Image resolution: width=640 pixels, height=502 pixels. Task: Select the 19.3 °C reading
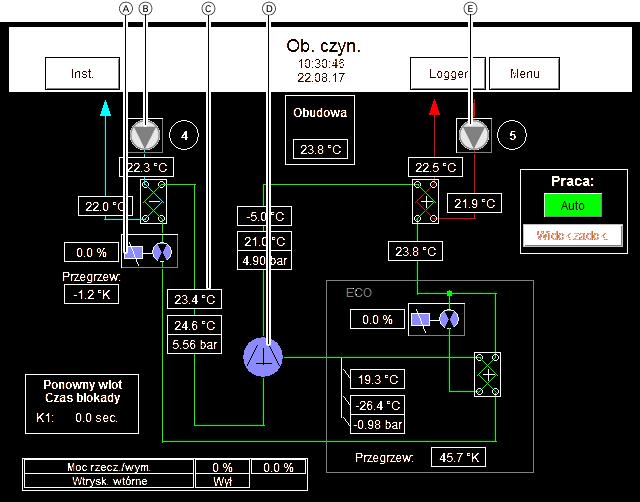pyautogui.click(x=378, y=379)
